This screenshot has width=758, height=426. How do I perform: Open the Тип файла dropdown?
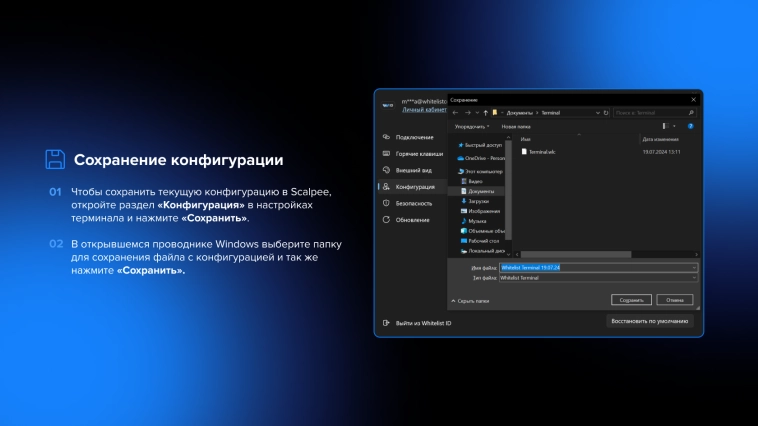pyautogui.click(x=598, y=278)
